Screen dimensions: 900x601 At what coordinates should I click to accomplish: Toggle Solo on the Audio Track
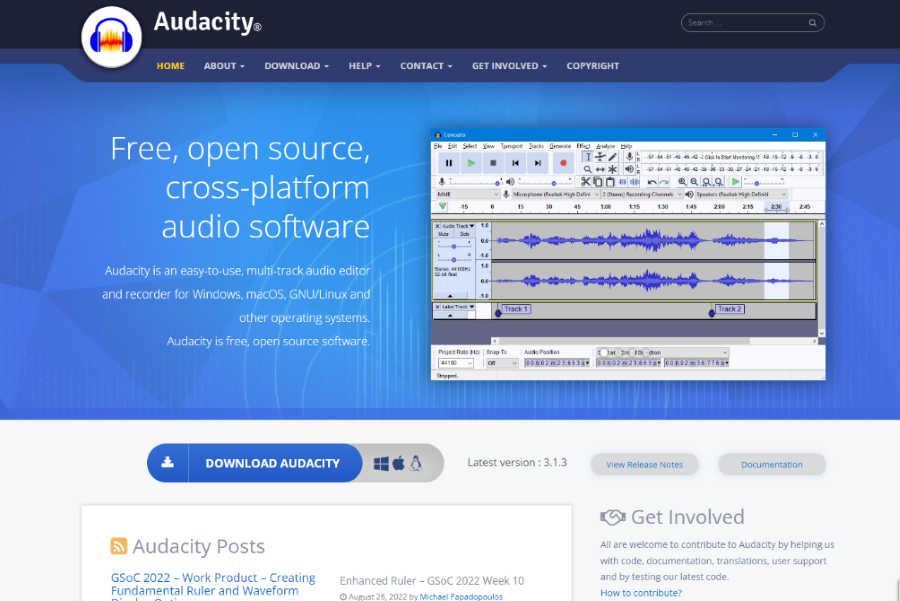(464, 234)
